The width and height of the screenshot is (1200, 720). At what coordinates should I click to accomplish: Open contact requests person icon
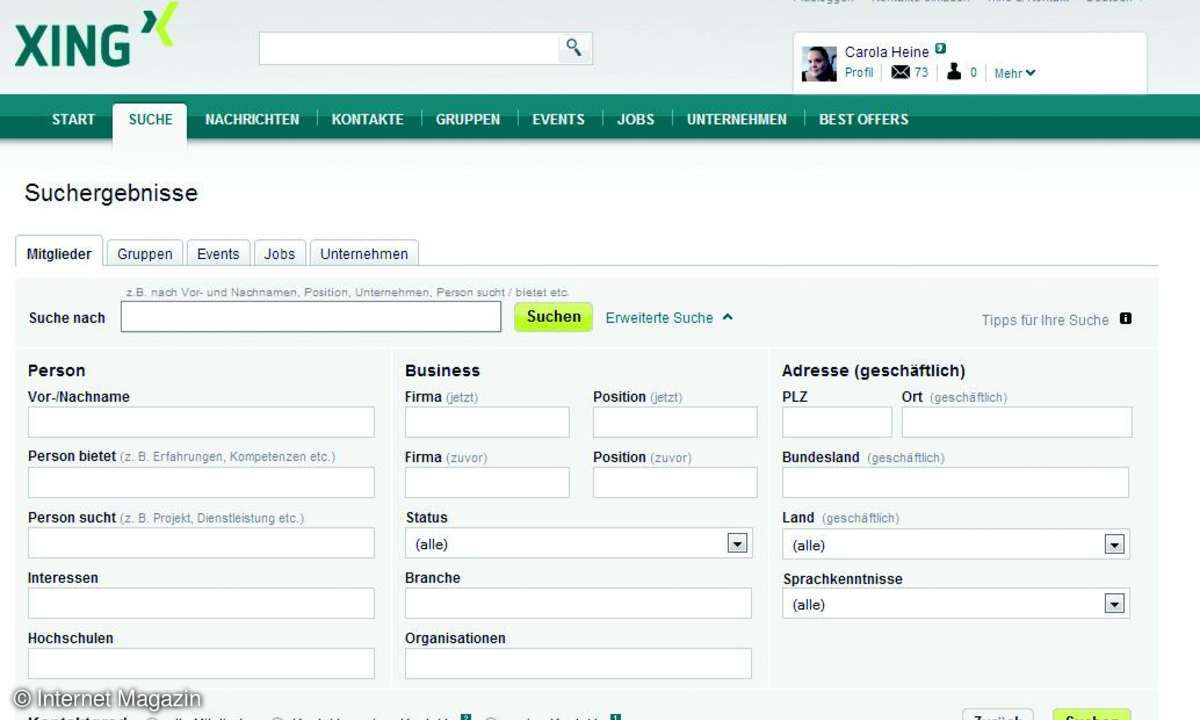(x=954, y=71)
